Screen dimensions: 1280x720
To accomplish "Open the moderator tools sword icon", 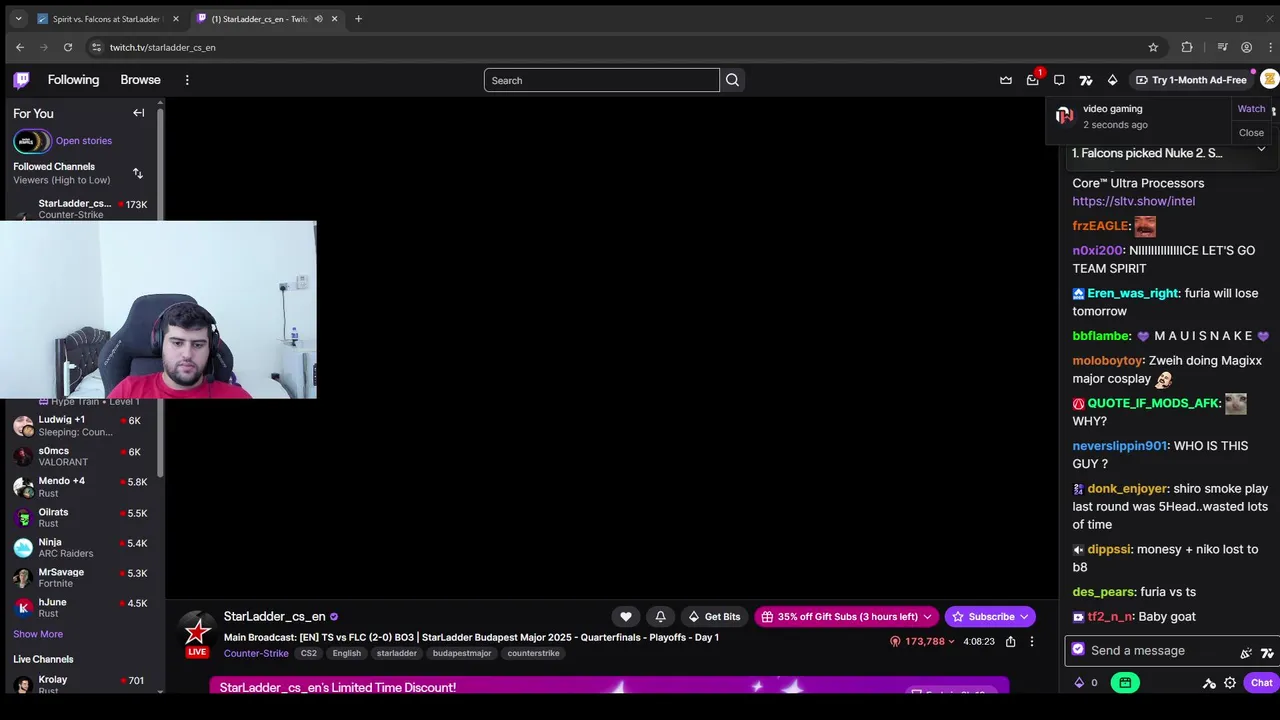I will 1209,683.
